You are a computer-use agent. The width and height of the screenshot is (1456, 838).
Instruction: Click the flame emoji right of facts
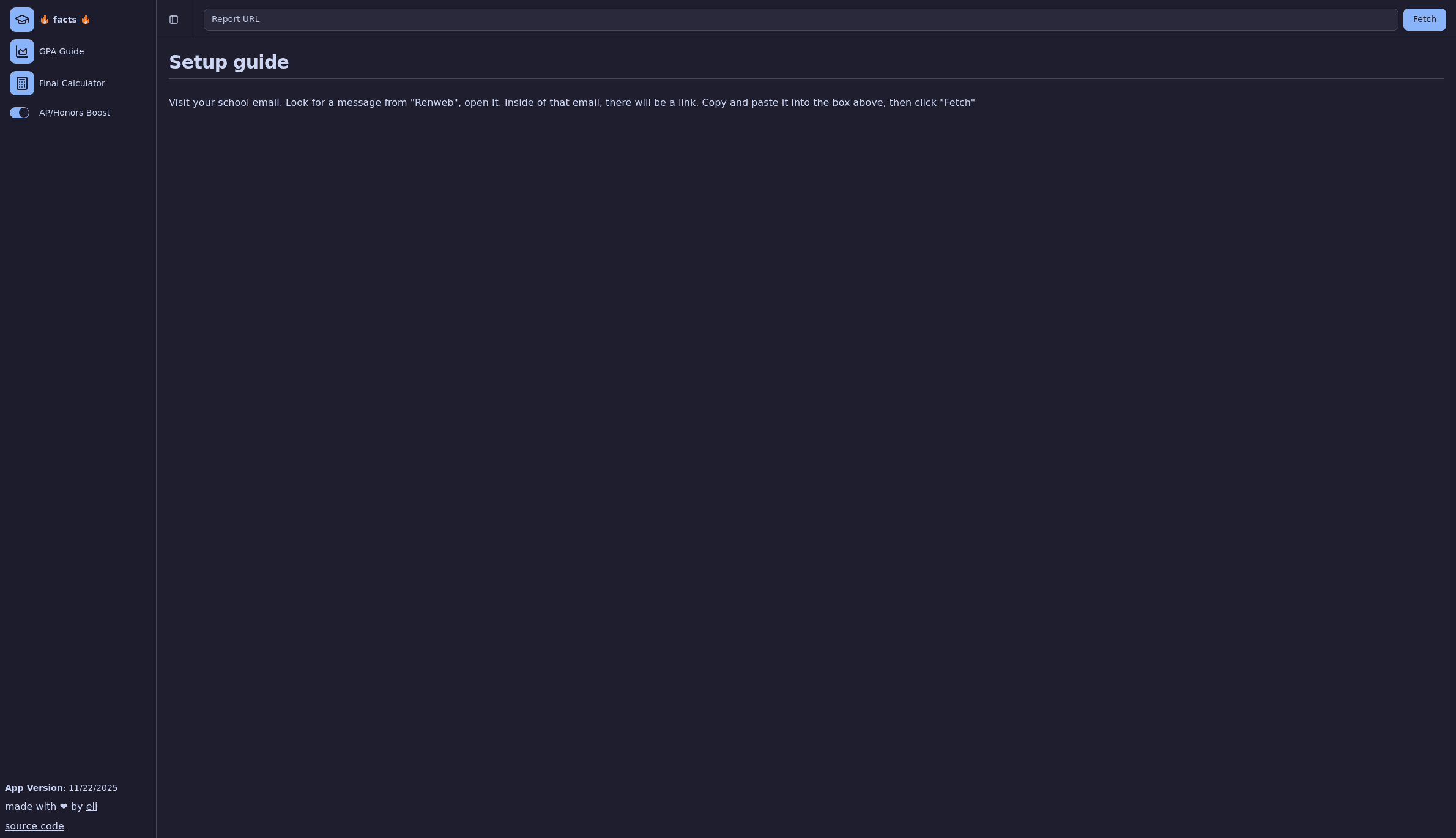point(86,20)
